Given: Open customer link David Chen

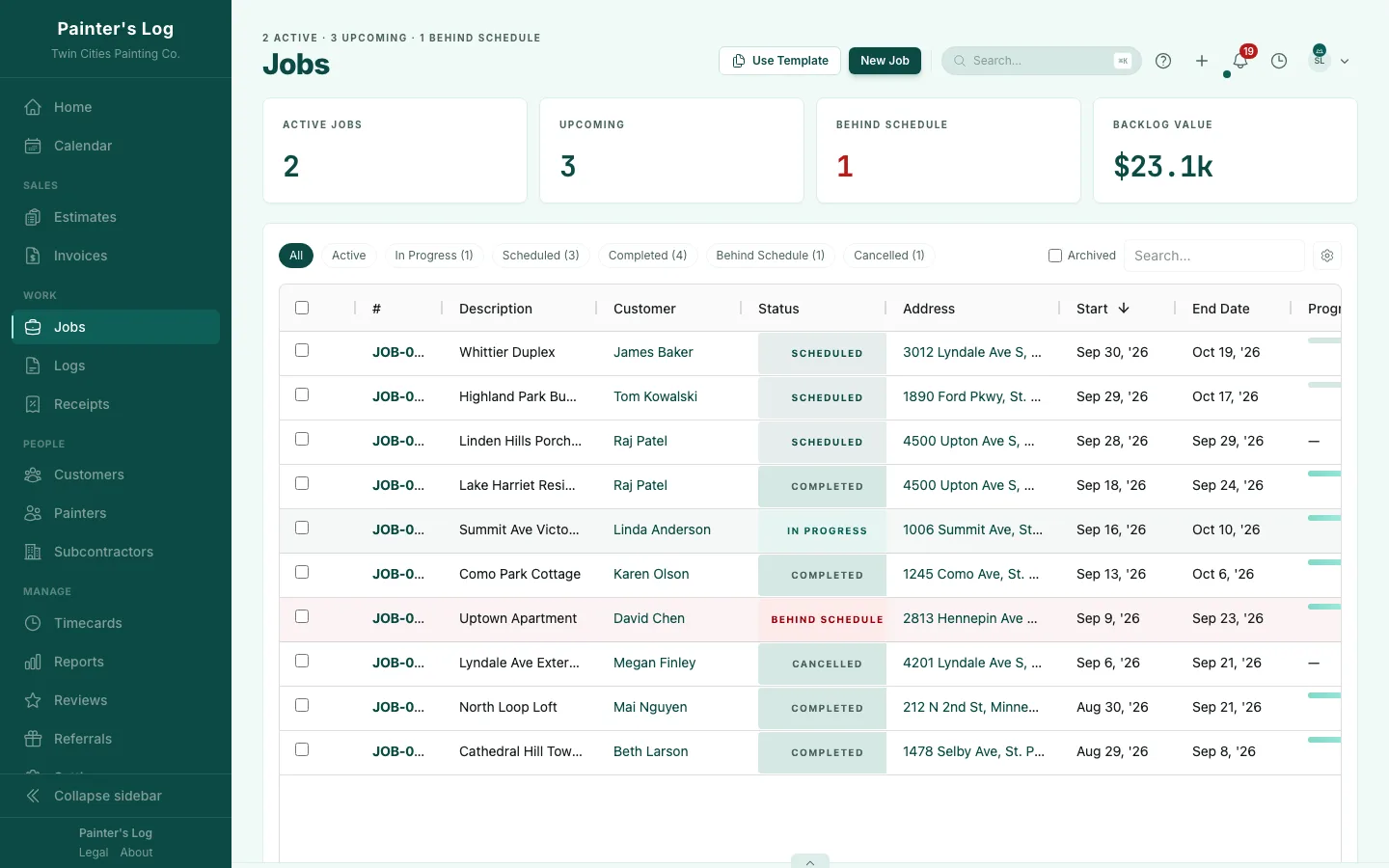Looking at the screenshot, I should (x=649, y=618).
